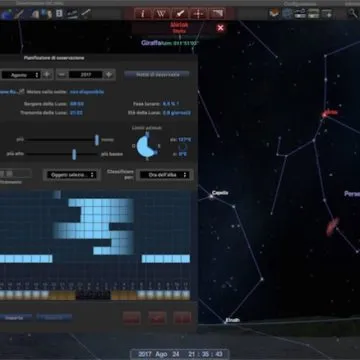360x360 pixels.
Task: Click the azimuth limits compass dial
Action: coord(147,146)
